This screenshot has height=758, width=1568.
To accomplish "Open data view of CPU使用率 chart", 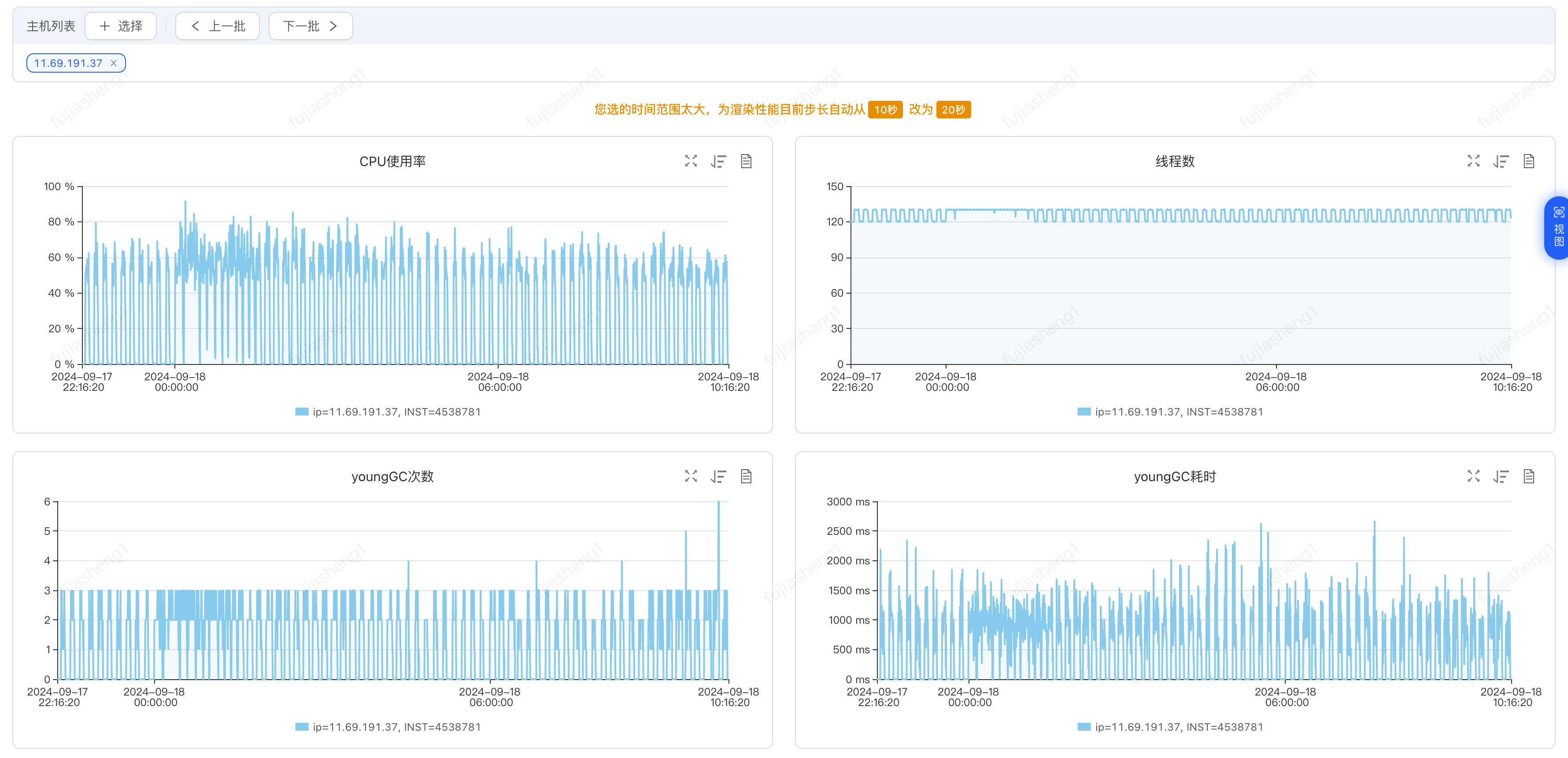I will point(746,161).
